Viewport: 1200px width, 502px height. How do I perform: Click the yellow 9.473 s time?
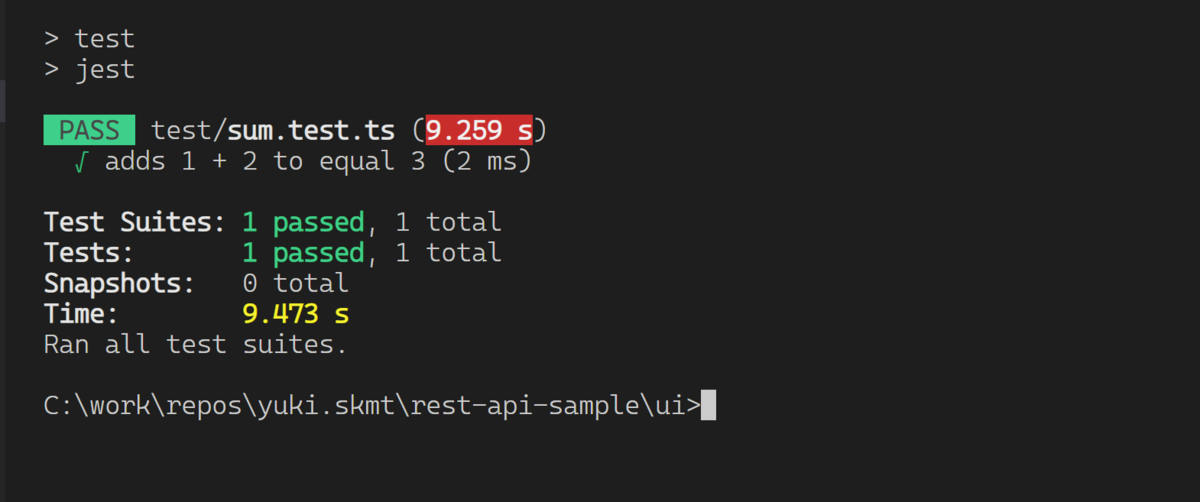click(296, 315)
